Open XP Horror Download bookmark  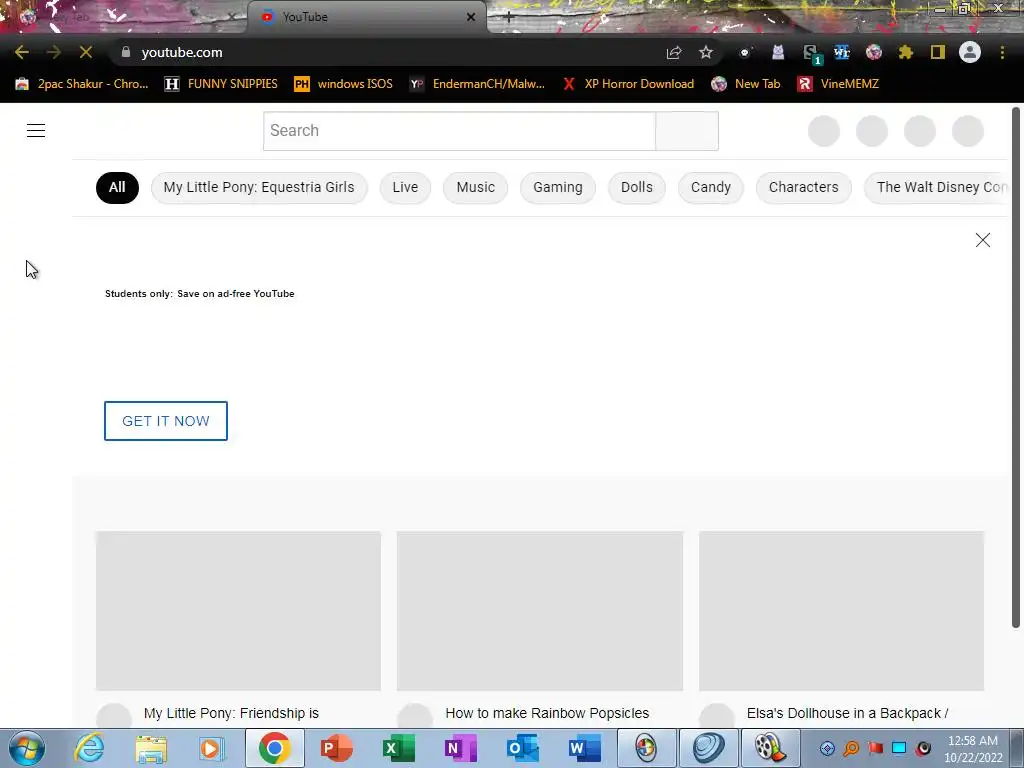click(x=628, y=84)
